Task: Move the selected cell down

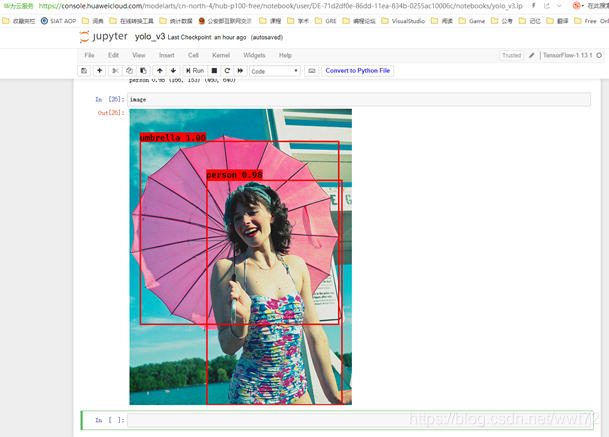Action: [173, 71]
